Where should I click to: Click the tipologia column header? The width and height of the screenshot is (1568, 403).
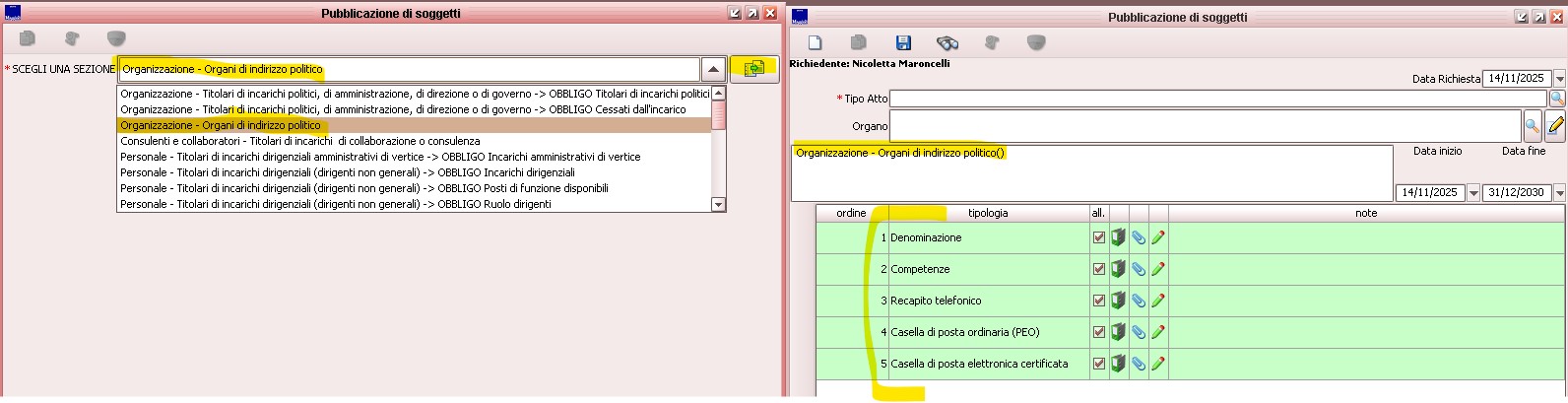pyautogui.click(x=988, y=213)
